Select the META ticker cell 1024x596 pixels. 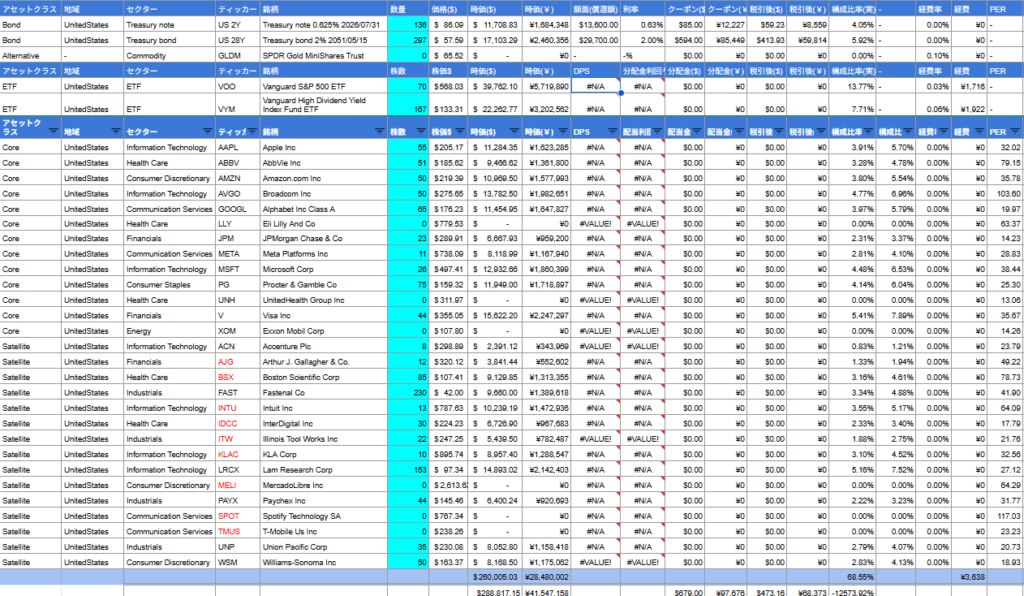click(238, 254)
